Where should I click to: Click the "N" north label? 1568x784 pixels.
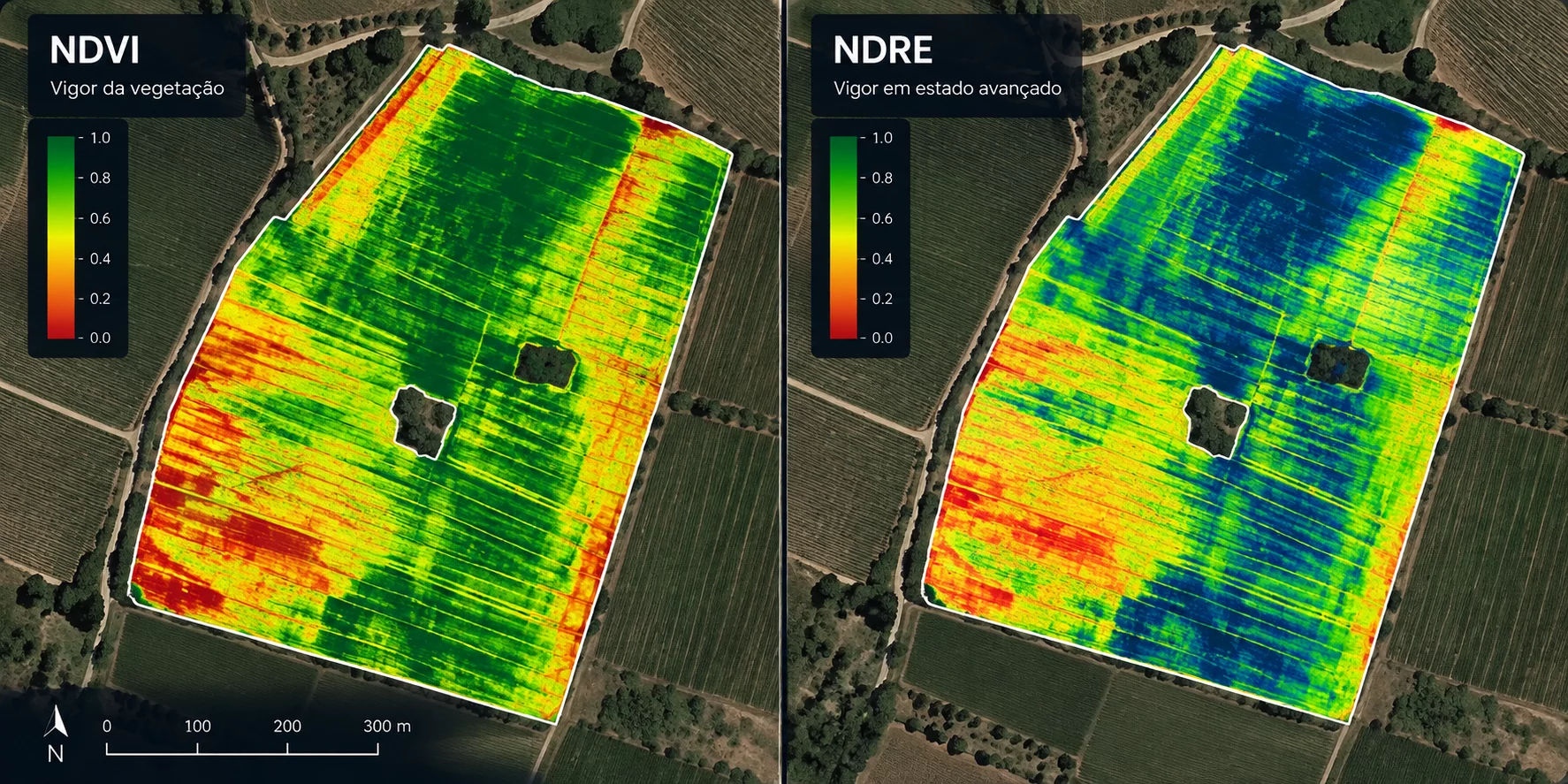(56, 754)
